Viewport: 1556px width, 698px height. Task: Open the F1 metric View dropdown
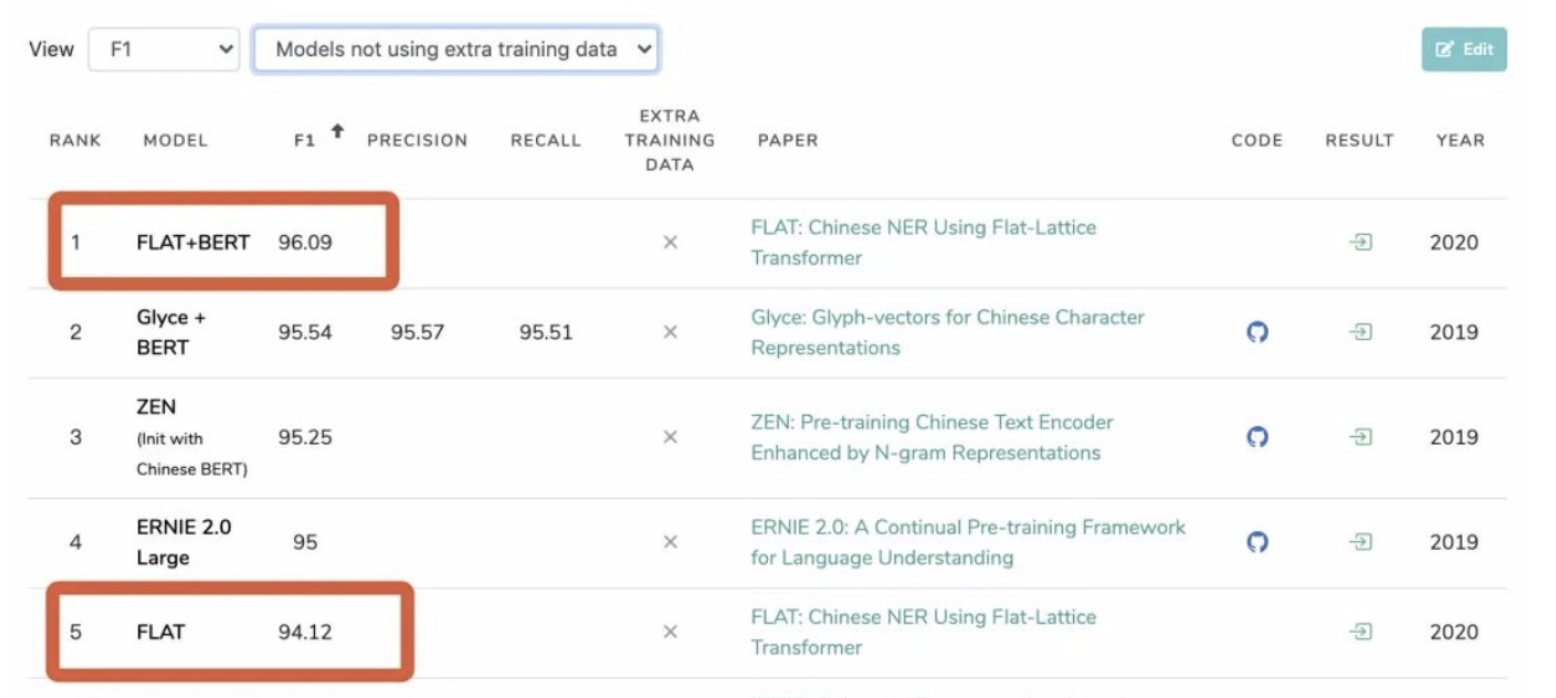tap(163, 49)
